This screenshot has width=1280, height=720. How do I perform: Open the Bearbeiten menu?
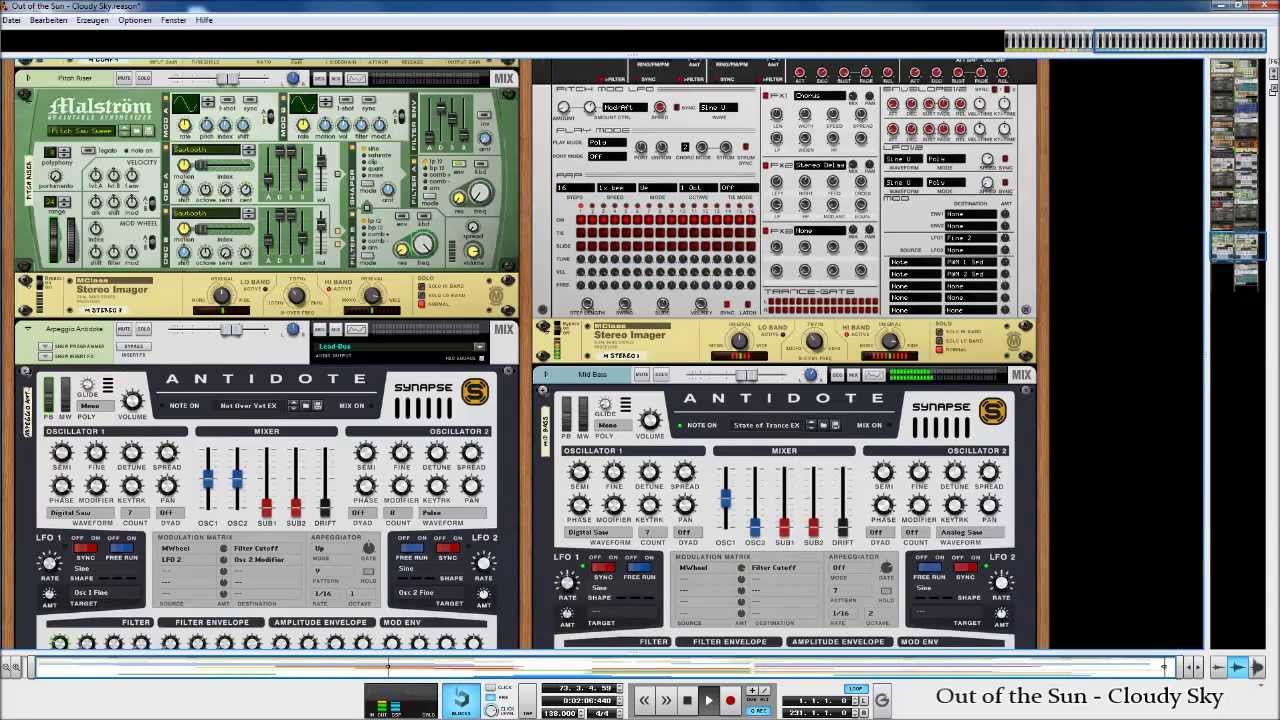coord(49,20)
